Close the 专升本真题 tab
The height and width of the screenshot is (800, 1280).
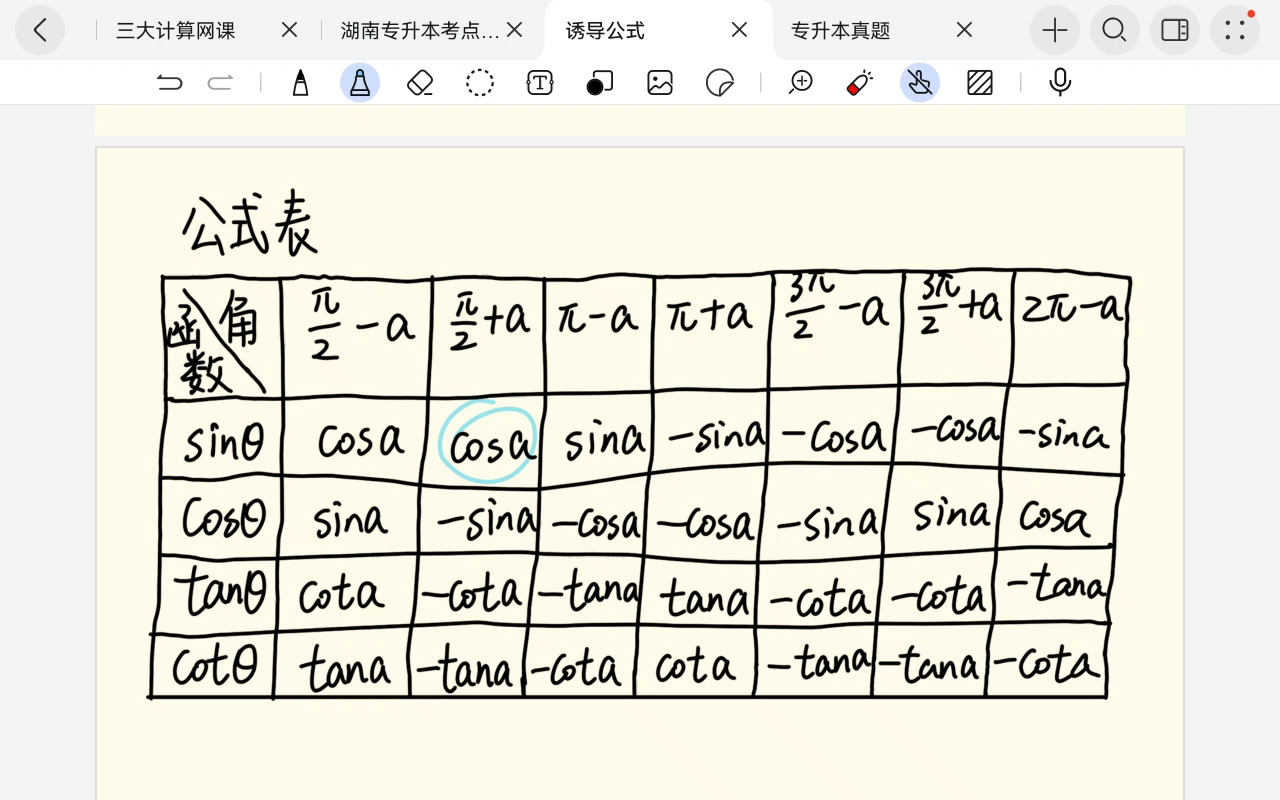click(x=964, y=30)
